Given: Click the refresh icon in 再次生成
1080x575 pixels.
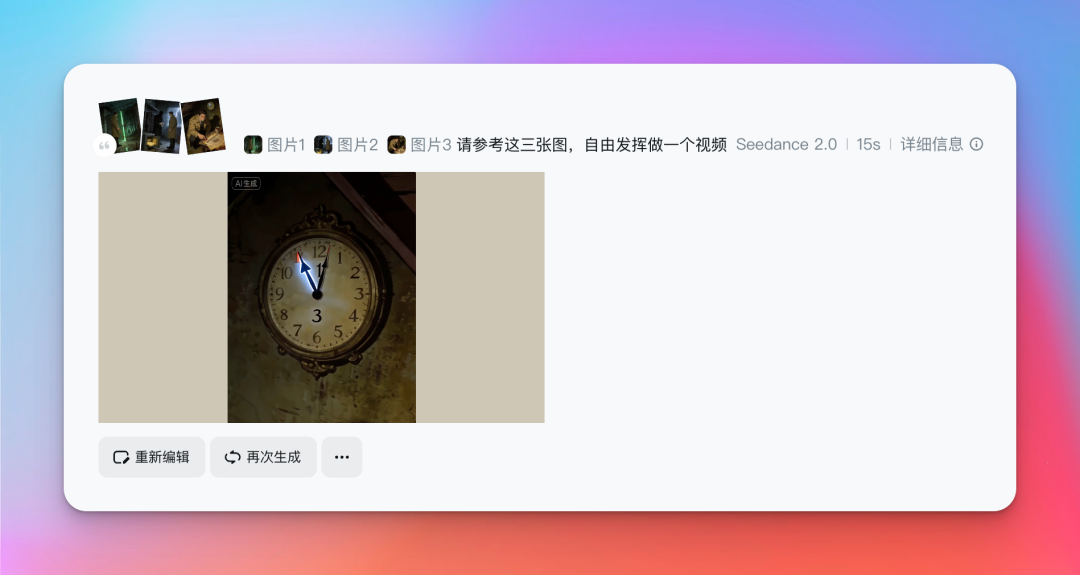Looking at the screenshot, I should tap(232, 457).
